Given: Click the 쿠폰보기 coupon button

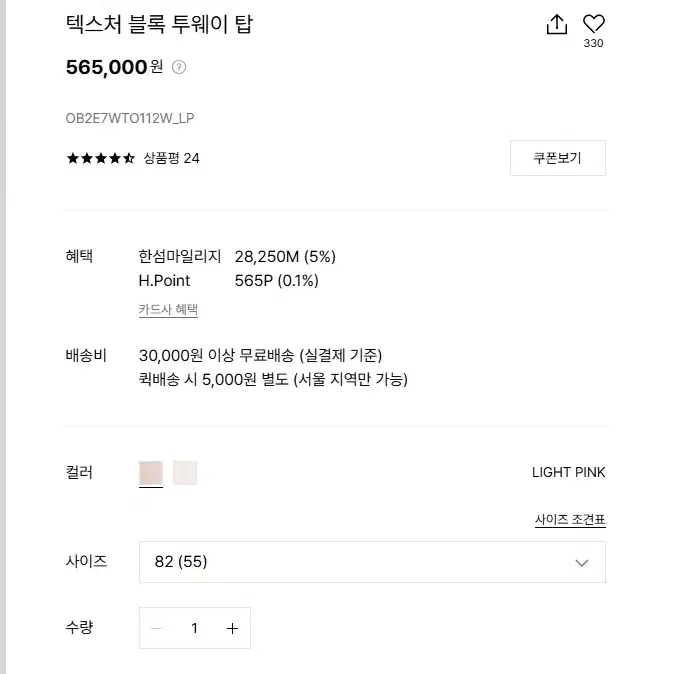Looking at the screenshot, I should (558, 158).
